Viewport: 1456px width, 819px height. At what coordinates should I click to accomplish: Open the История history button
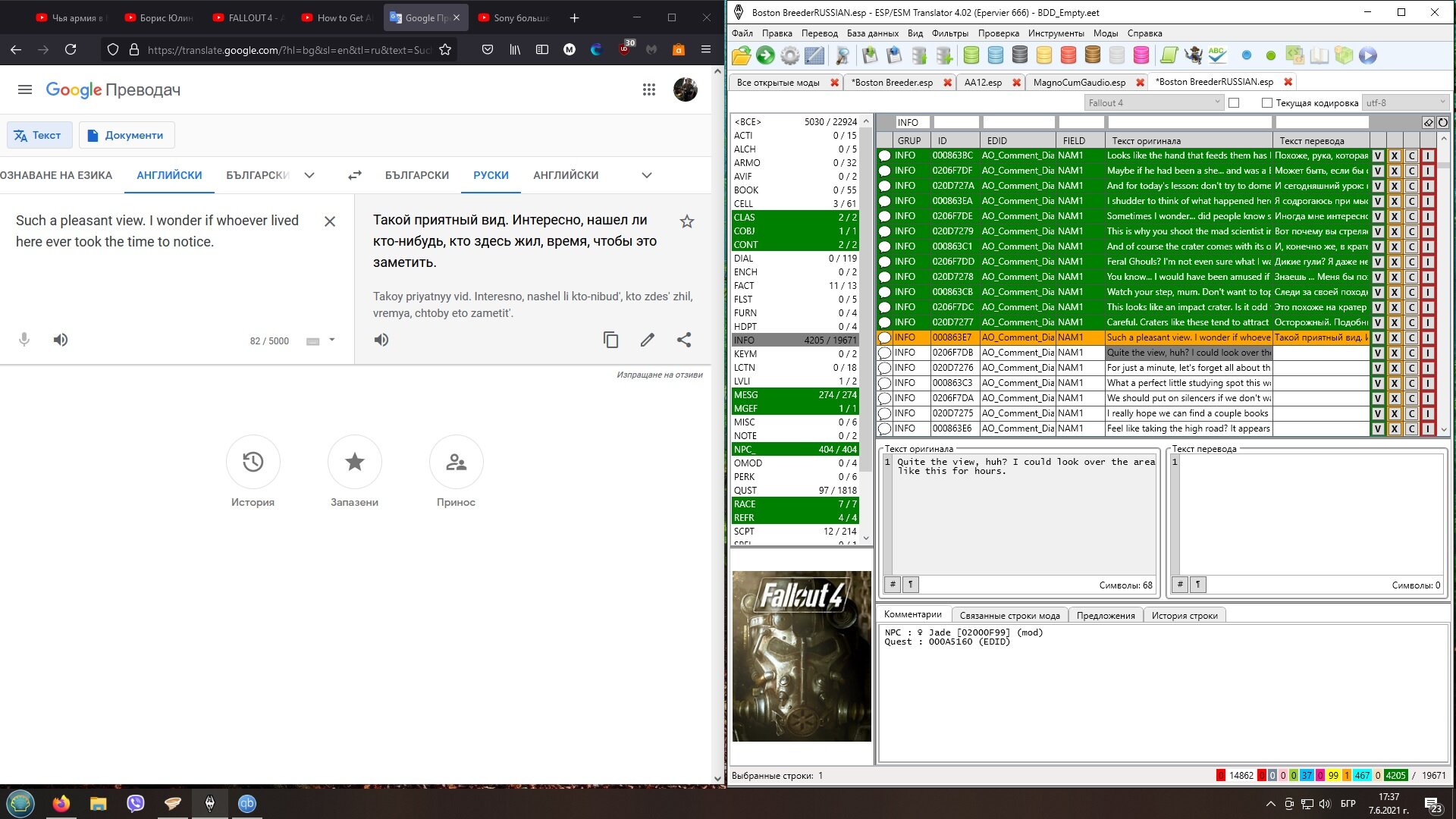click(253, 462)
